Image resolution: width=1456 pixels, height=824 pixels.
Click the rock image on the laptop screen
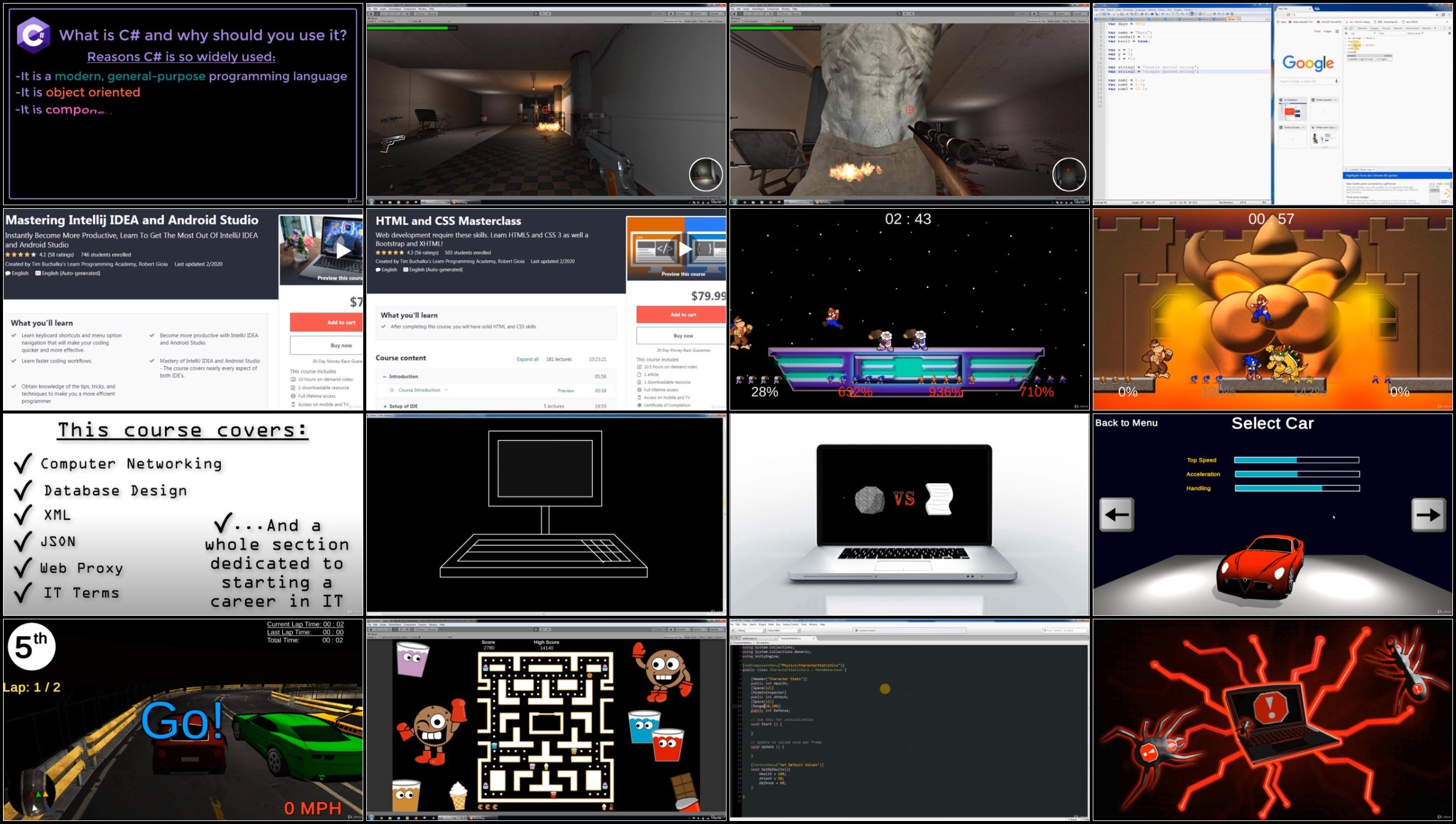point(869,500)
